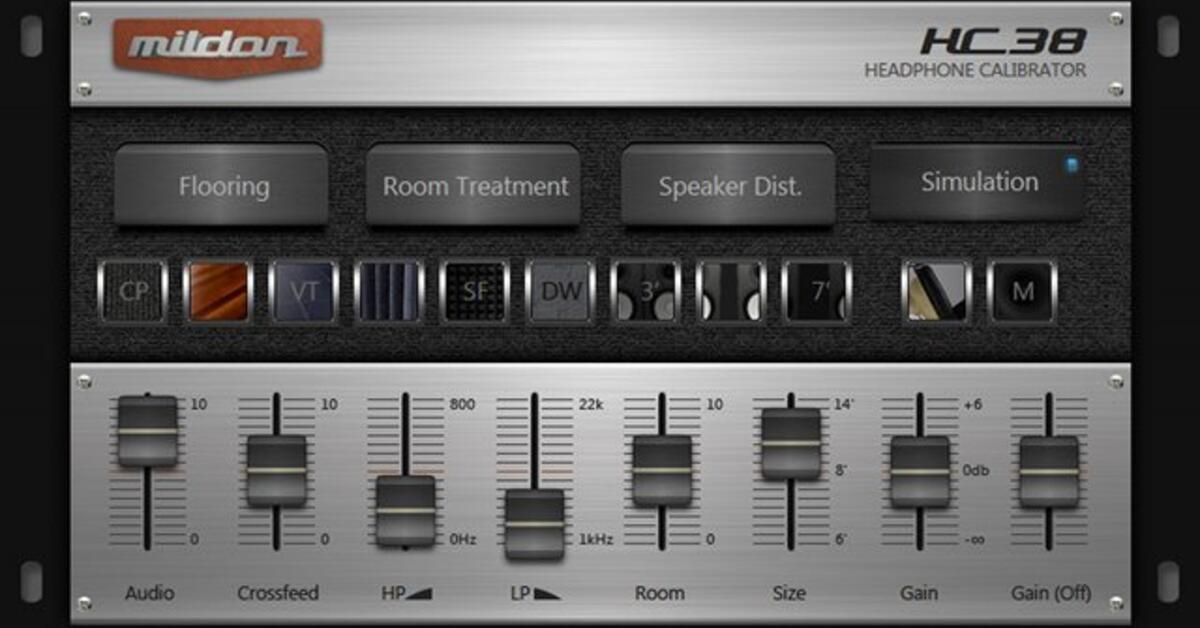The height and width of the screenshot is (628, 1200).
Task: Click the 'Room' slider label
Action: (x=660, y=593)
